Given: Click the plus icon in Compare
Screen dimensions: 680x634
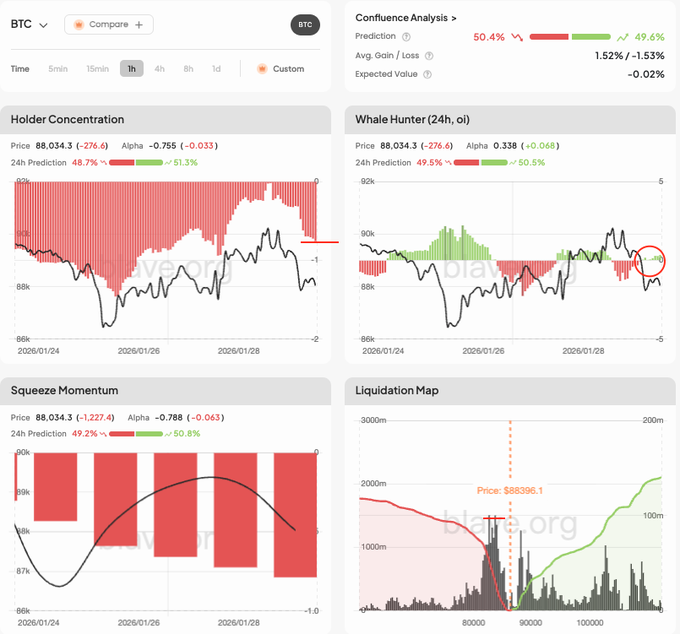Looking at the screenshot, I should coord(139,25).
